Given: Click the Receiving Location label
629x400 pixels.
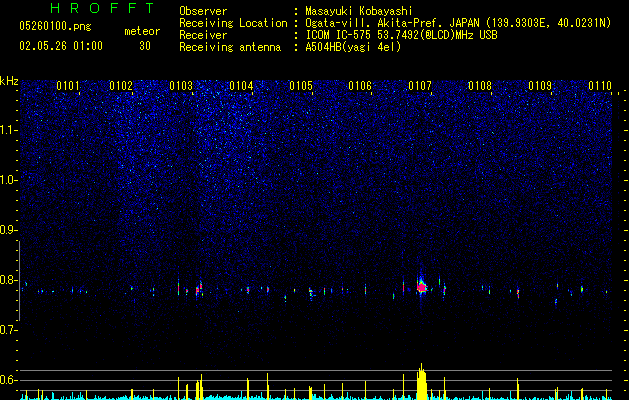Looking at the screenshot, I should point(233,23).
